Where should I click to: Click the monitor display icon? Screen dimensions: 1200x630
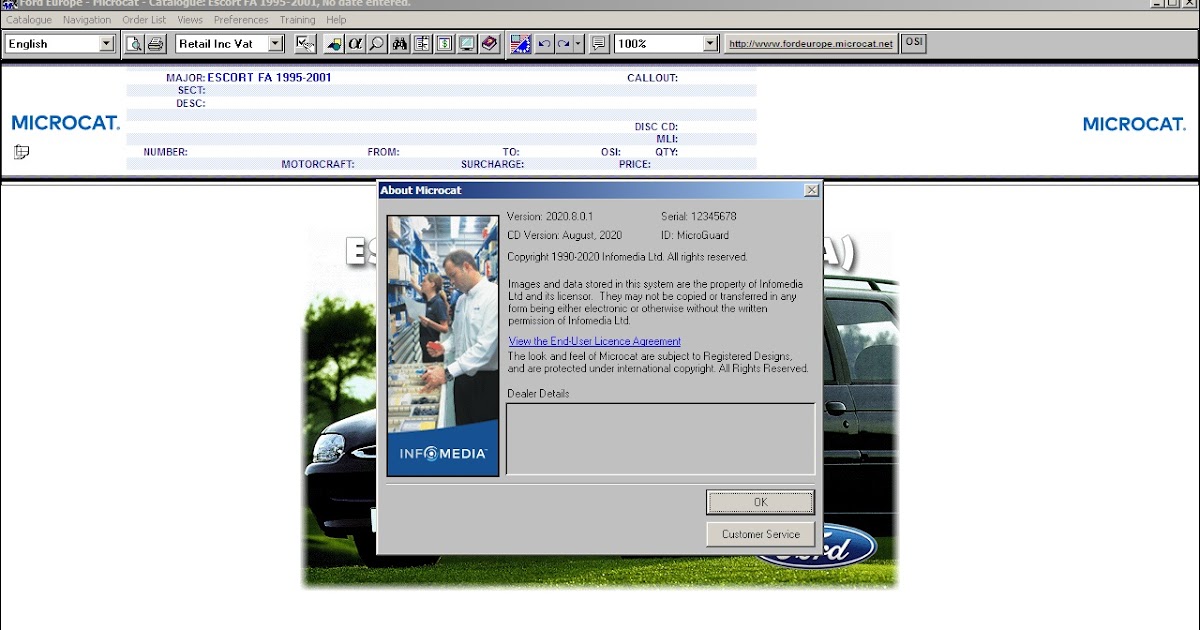click(x=464, y=43)
